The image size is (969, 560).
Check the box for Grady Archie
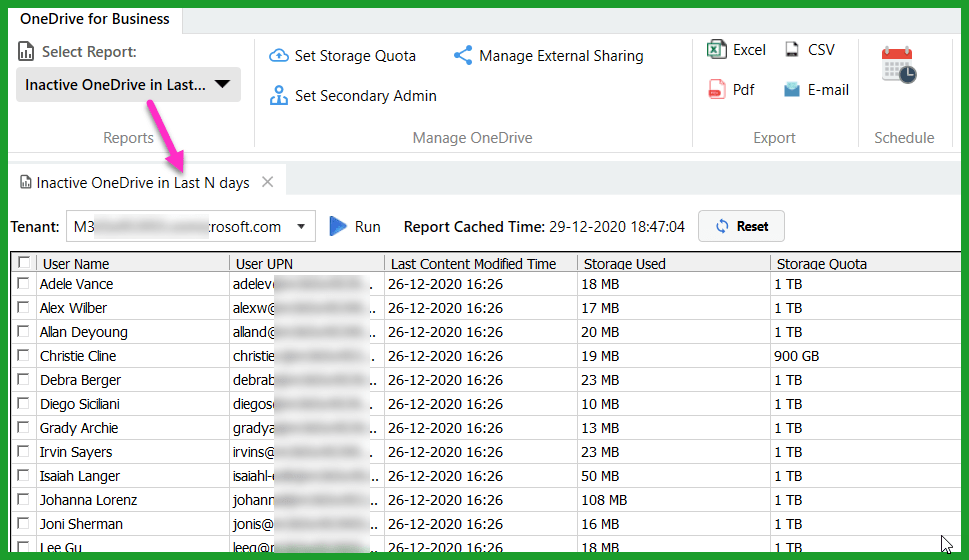[23, 427]
